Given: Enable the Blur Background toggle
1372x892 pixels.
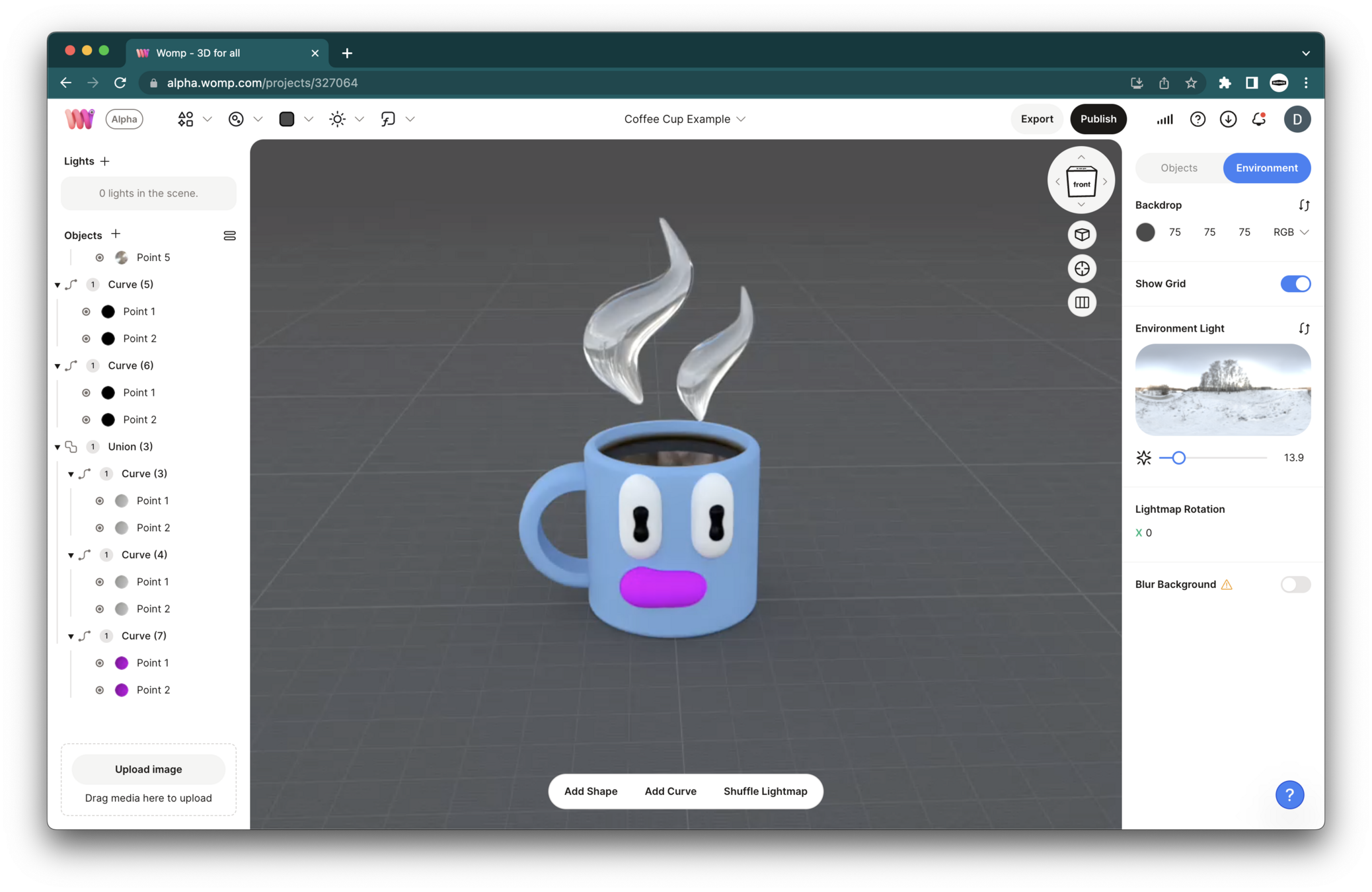Looking at the screenshot, I should 1295,585.
